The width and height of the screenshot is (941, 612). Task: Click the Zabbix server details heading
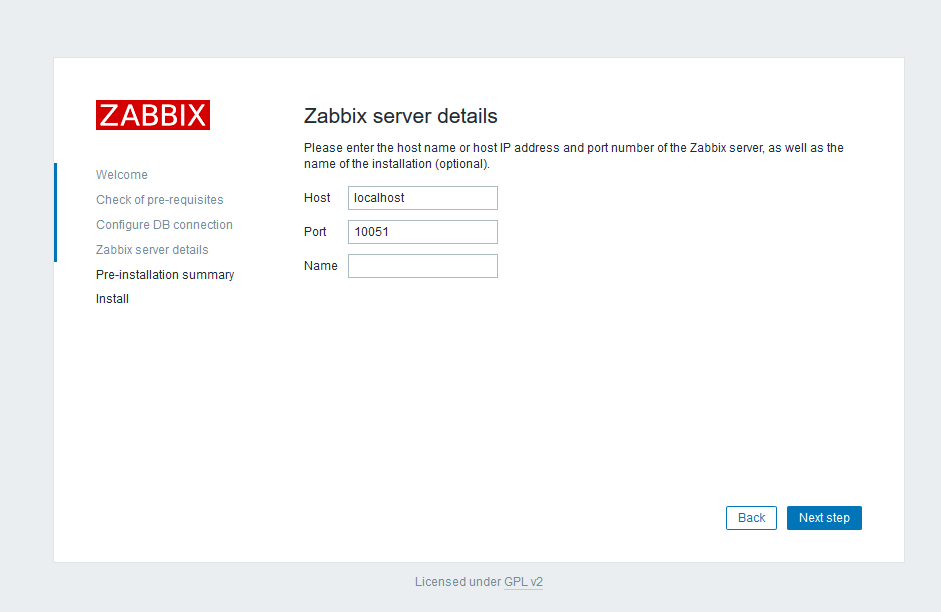(x=400, y=116)
